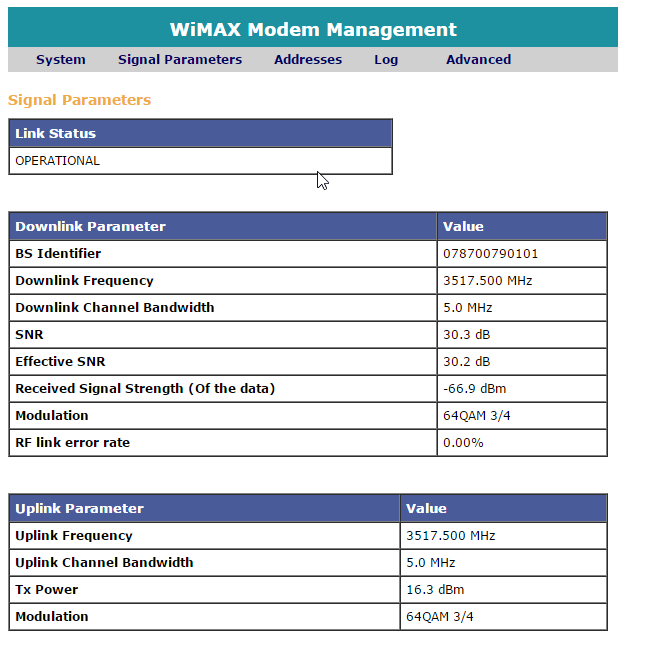The image size is (659, 648).
Task: Click the orange Signal Parameters heading
Action: (x=79, y=100)
